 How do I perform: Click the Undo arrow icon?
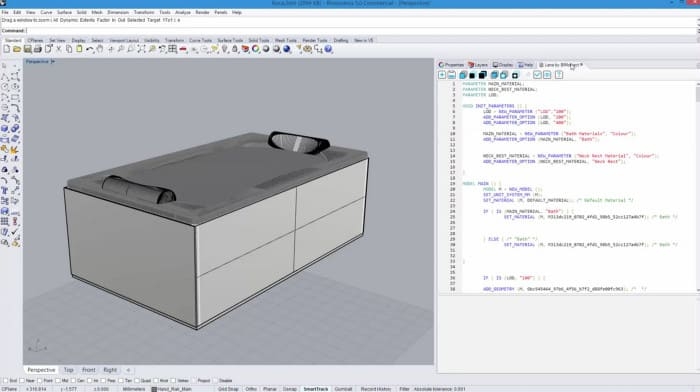click(x=90, y=49)
